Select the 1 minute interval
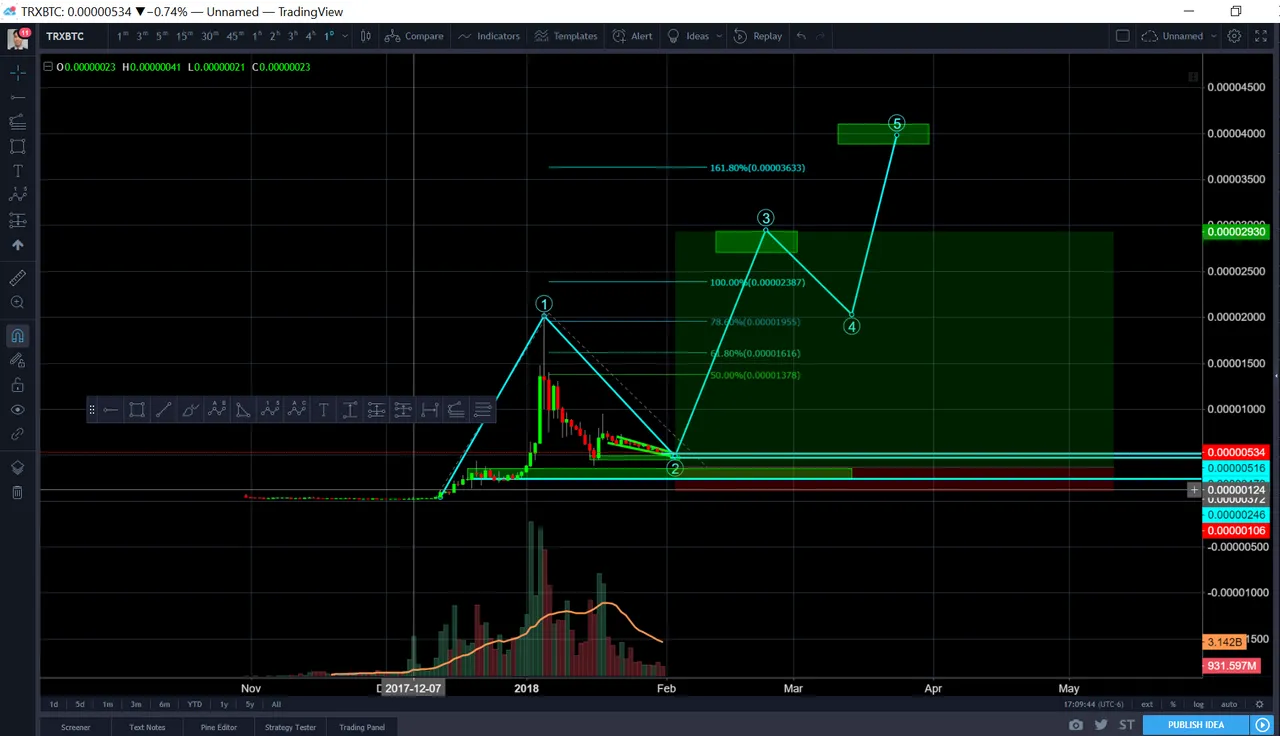Viewport: 1280px width, 736px height. [122, 36]
